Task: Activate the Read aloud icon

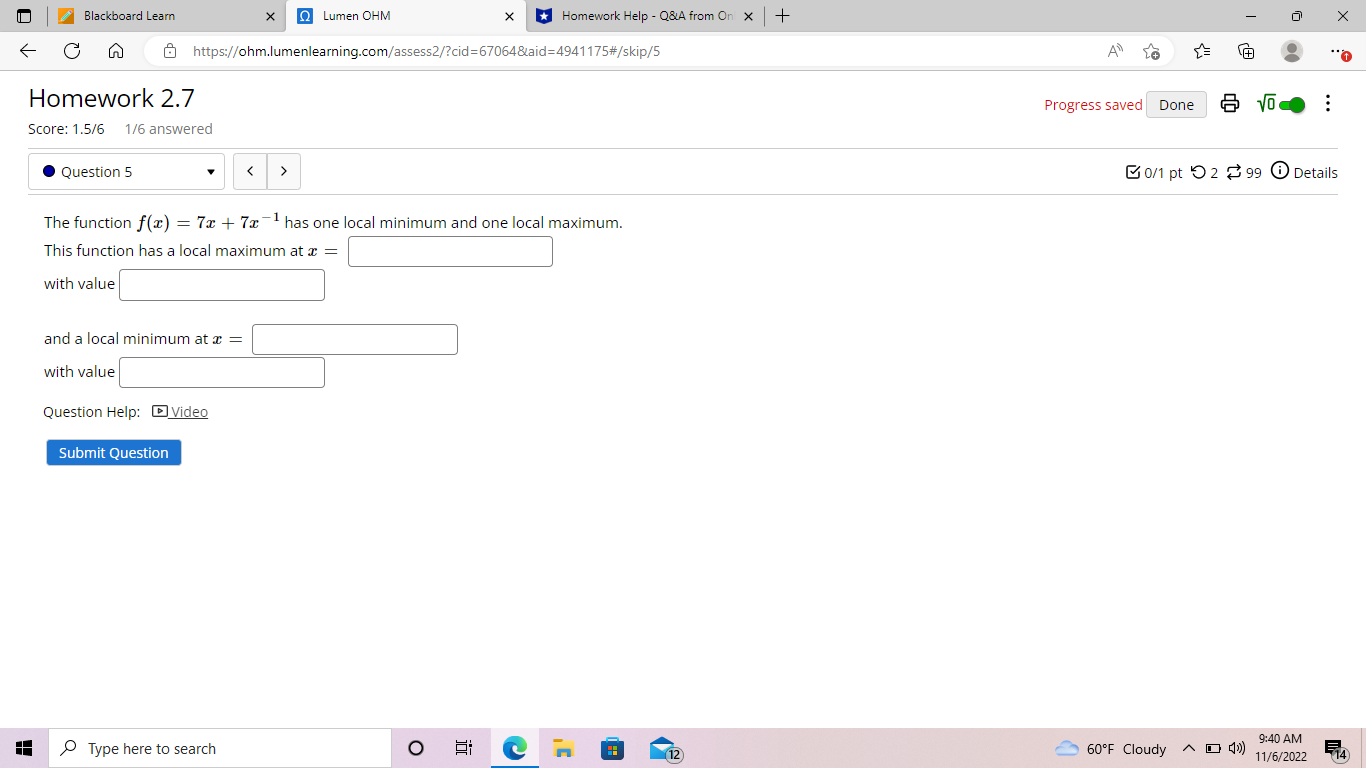Action: click(1114, 51)
